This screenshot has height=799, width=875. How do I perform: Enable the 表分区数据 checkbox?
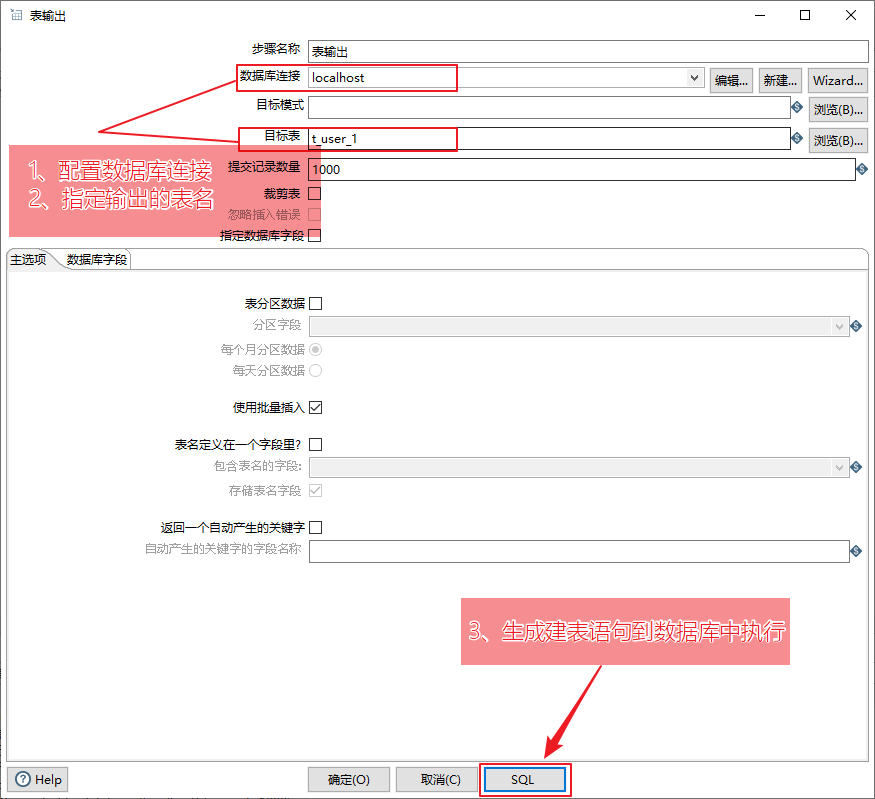[x=315, y=304]
